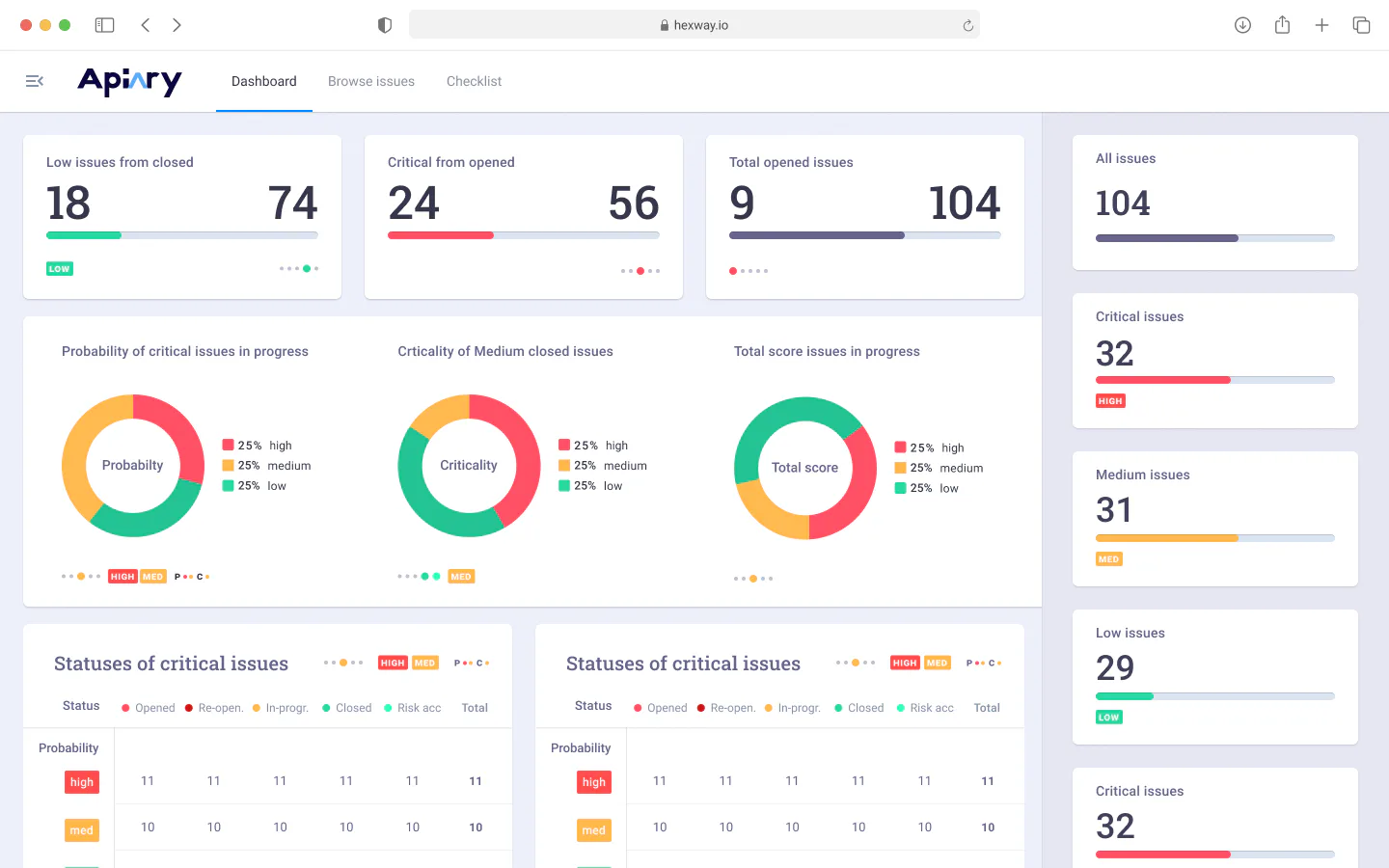Click the hexway.io address bar
This screenshot has width=1389, height=868.
coord(694,25)
